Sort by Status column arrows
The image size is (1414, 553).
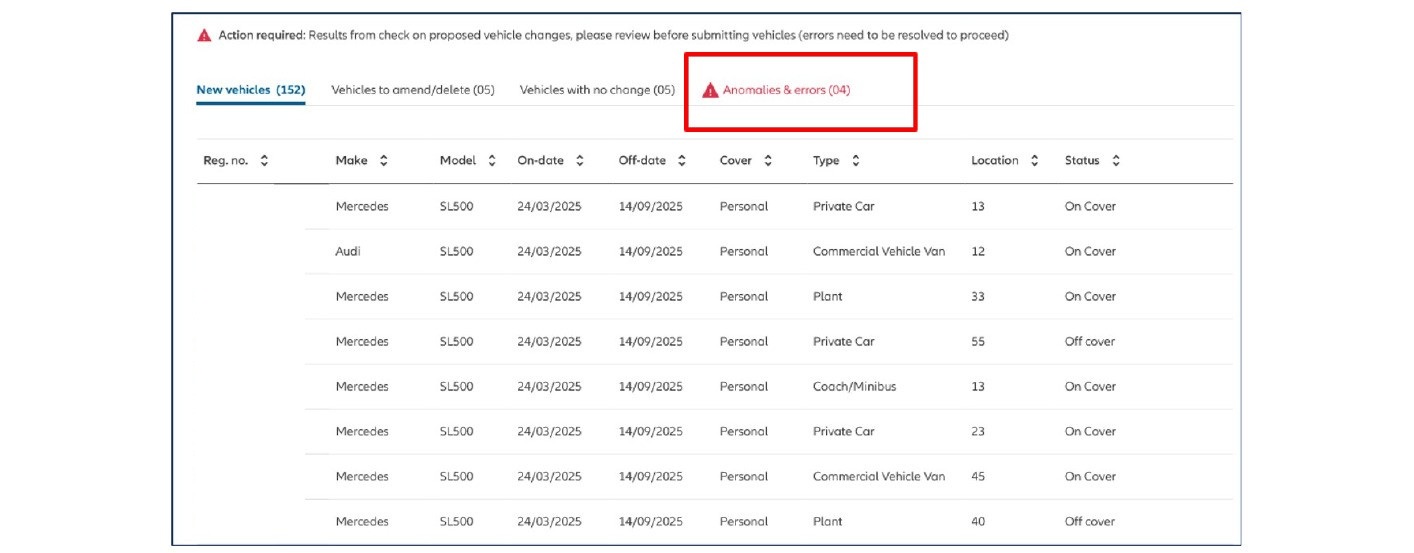[x=1116, y=161]
